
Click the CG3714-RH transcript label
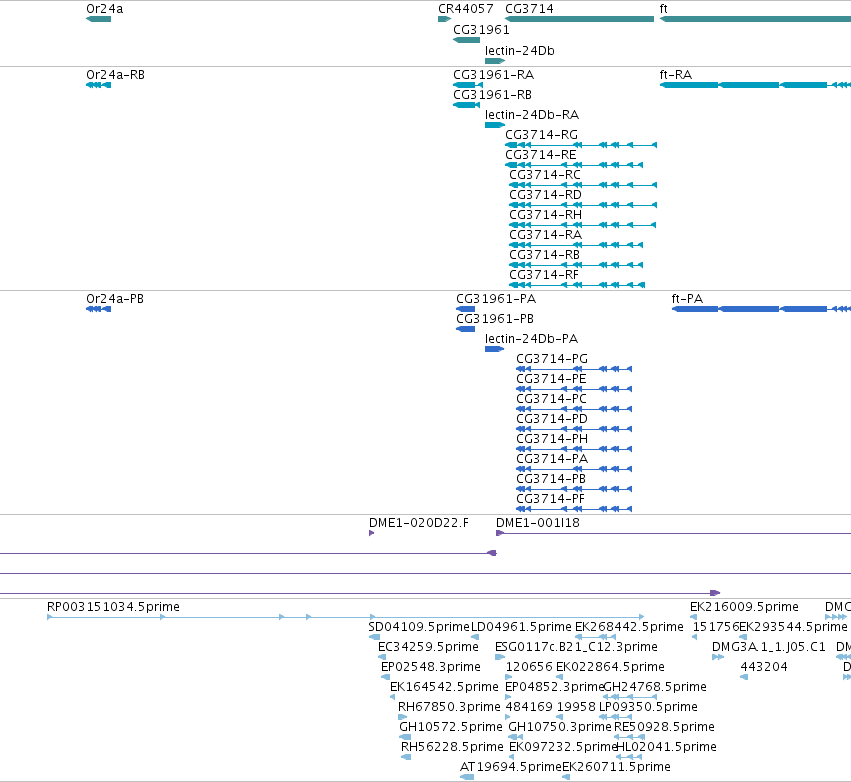pos(545,215)
